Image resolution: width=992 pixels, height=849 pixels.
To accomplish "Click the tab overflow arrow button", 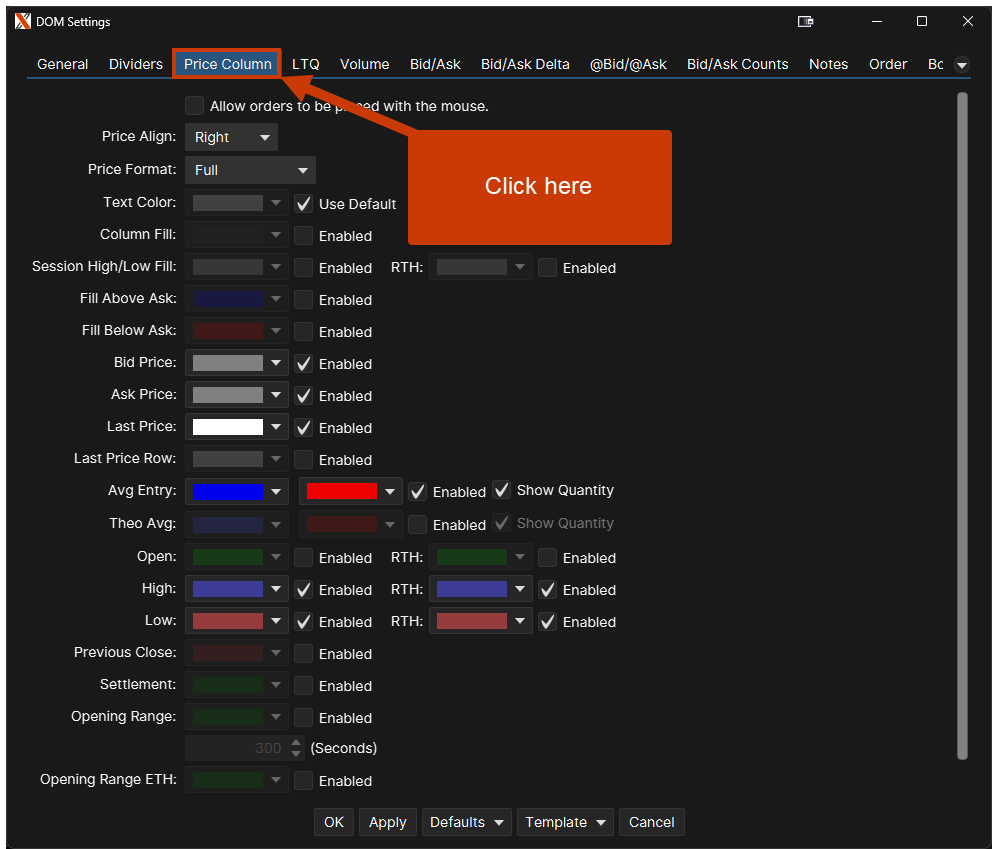I will [x=962, y=65].
